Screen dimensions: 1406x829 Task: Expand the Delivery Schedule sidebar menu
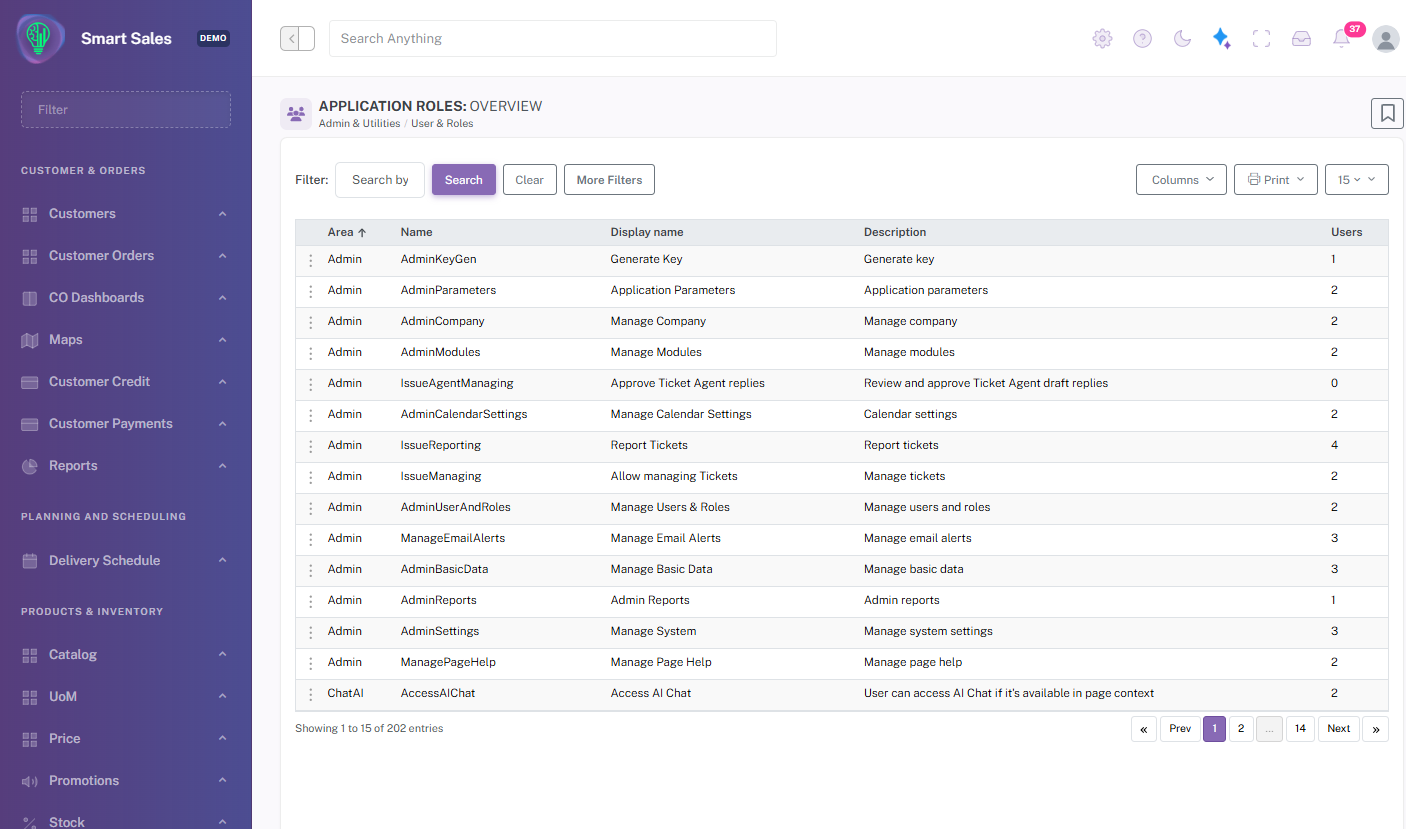125,561
